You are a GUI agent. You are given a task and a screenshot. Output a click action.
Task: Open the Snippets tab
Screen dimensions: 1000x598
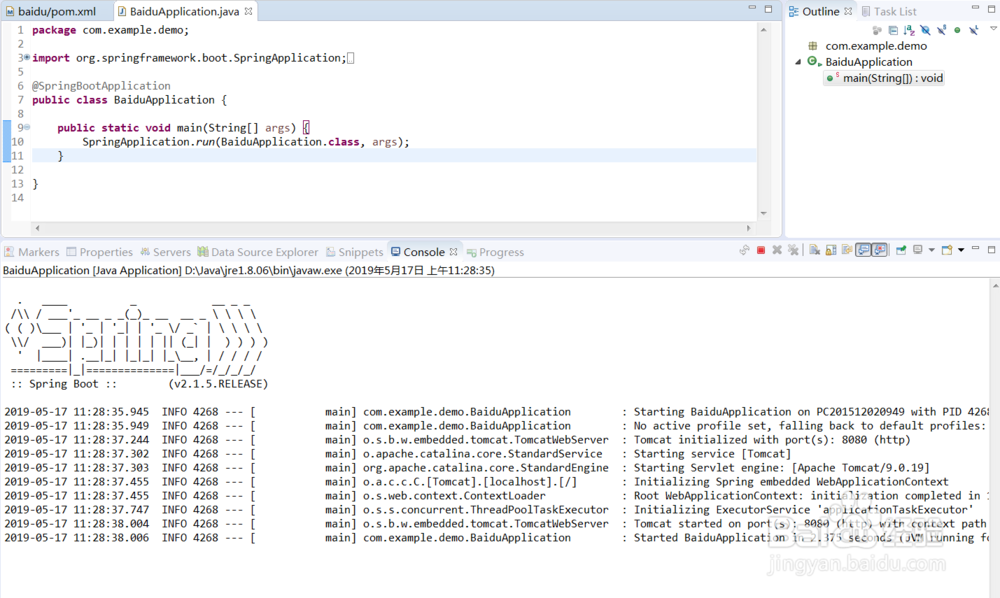(x=355, y=252)
